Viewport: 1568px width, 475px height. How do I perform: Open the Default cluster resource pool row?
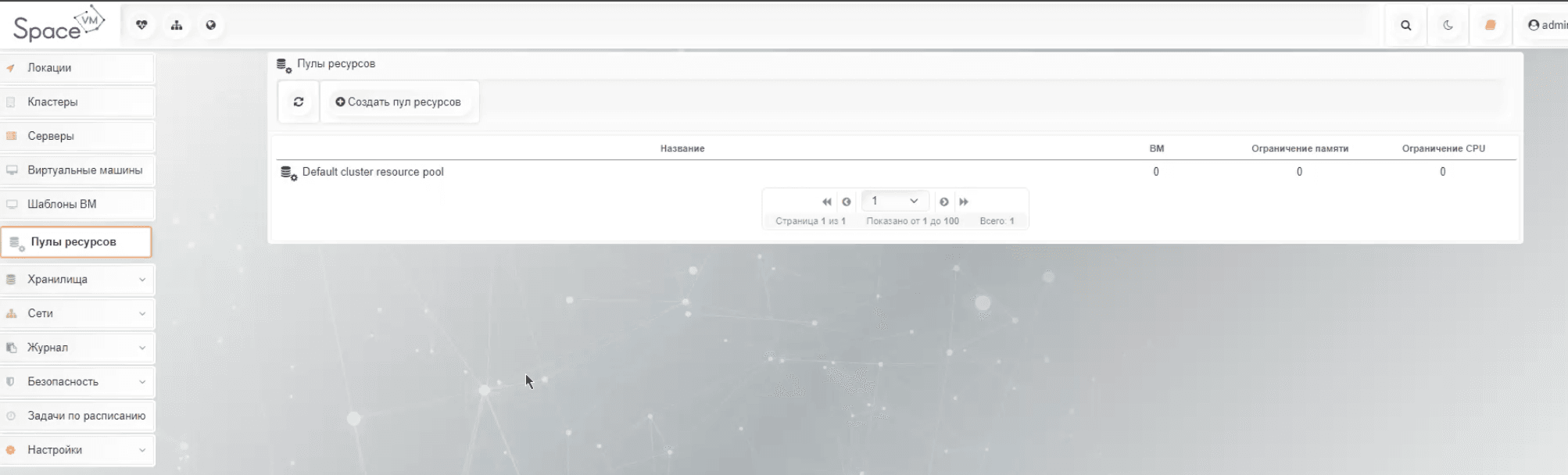click(x=373, y=172)
